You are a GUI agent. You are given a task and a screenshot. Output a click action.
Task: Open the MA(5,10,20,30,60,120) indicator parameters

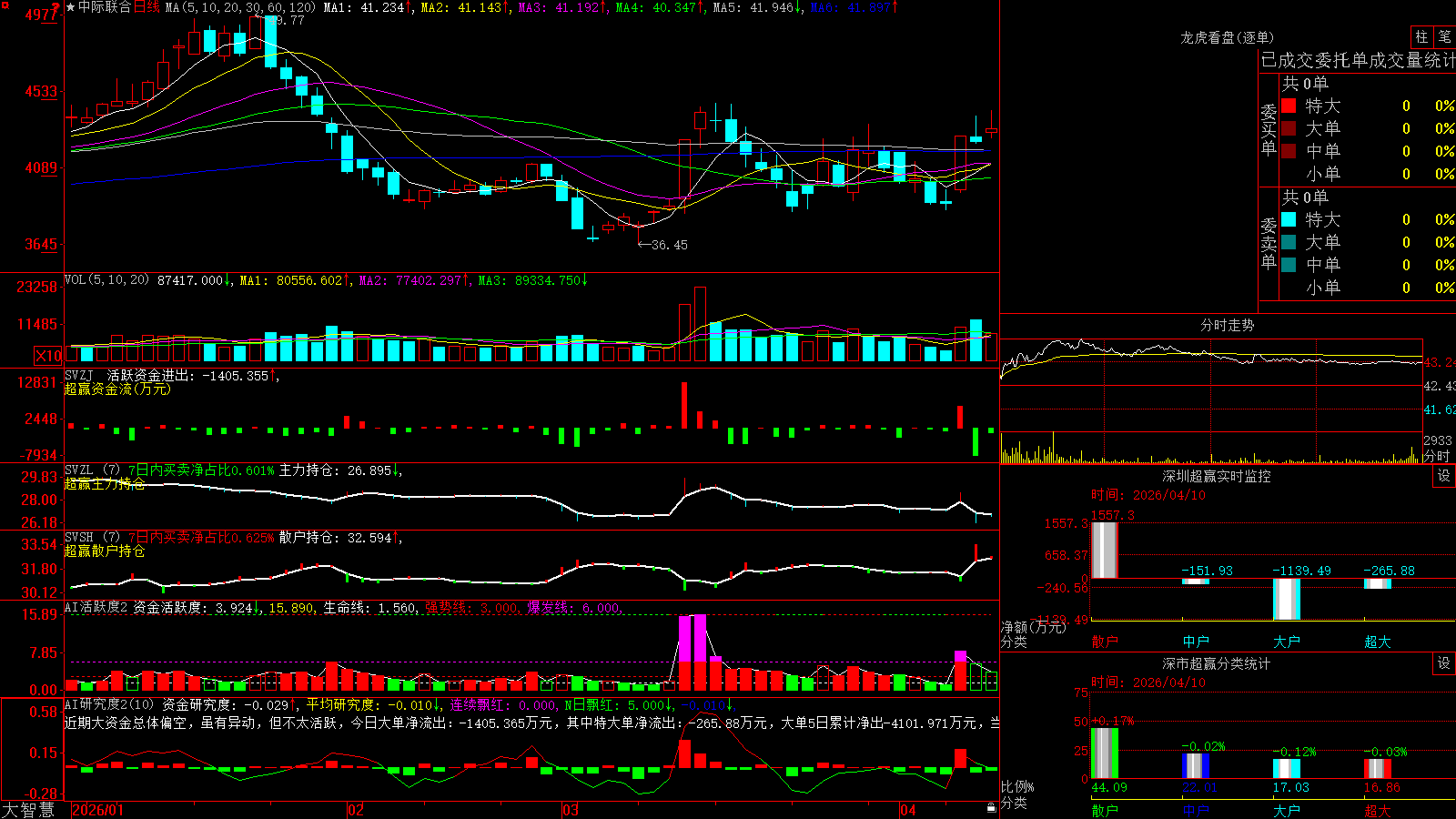pyautogui.click(x=240, y=7)
